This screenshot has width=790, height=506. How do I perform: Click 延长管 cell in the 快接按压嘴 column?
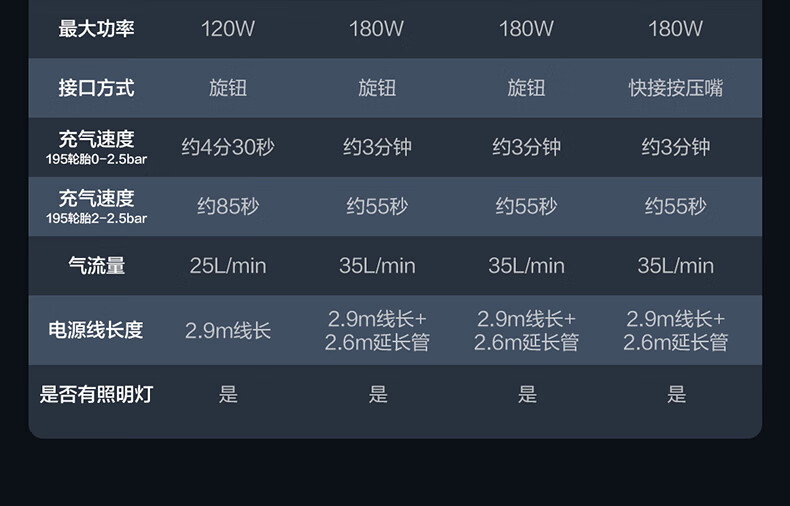[676, 331]
